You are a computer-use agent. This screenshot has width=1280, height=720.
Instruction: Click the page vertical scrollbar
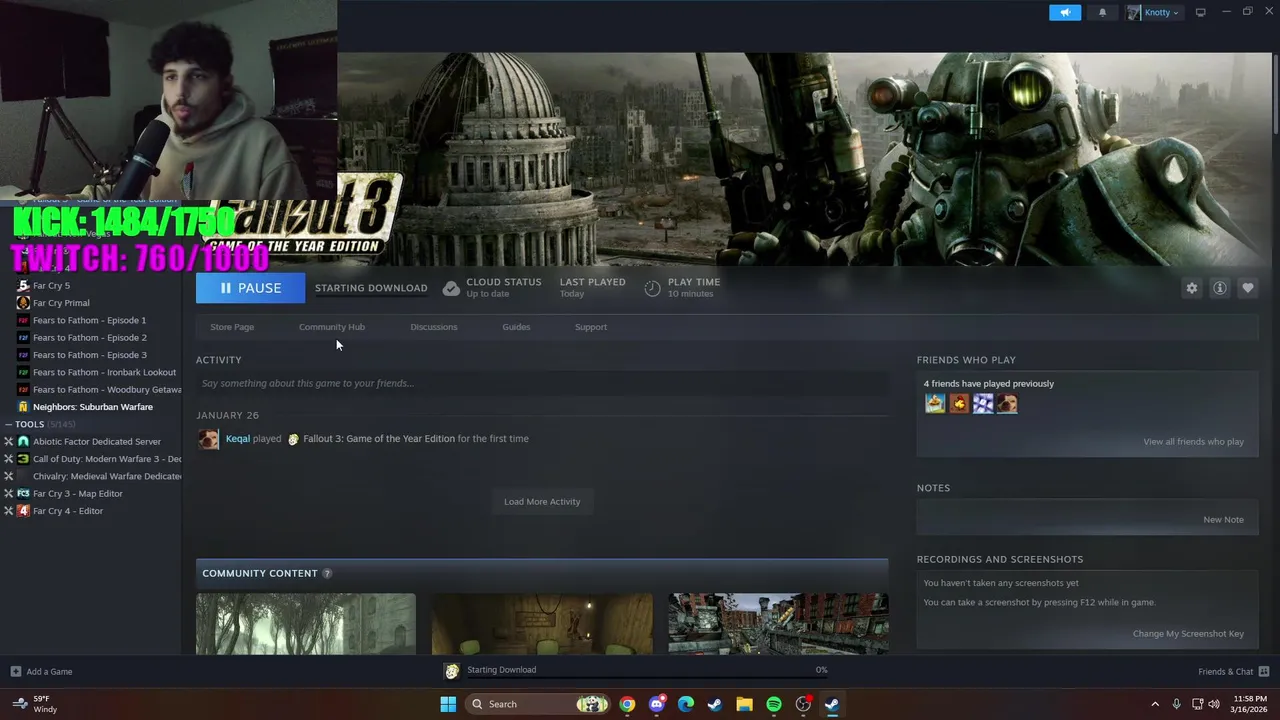coord(1274,95)
